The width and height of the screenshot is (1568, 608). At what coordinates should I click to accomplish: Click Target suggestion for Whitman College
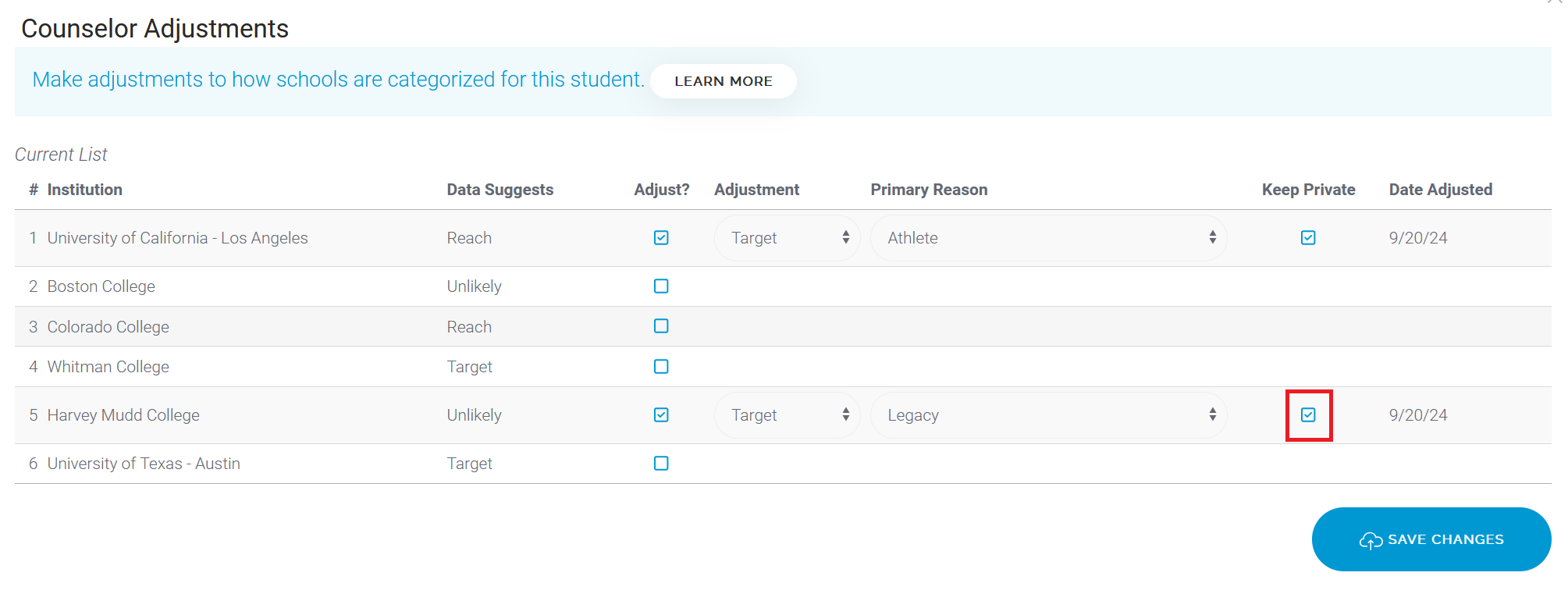click(469, 367)
